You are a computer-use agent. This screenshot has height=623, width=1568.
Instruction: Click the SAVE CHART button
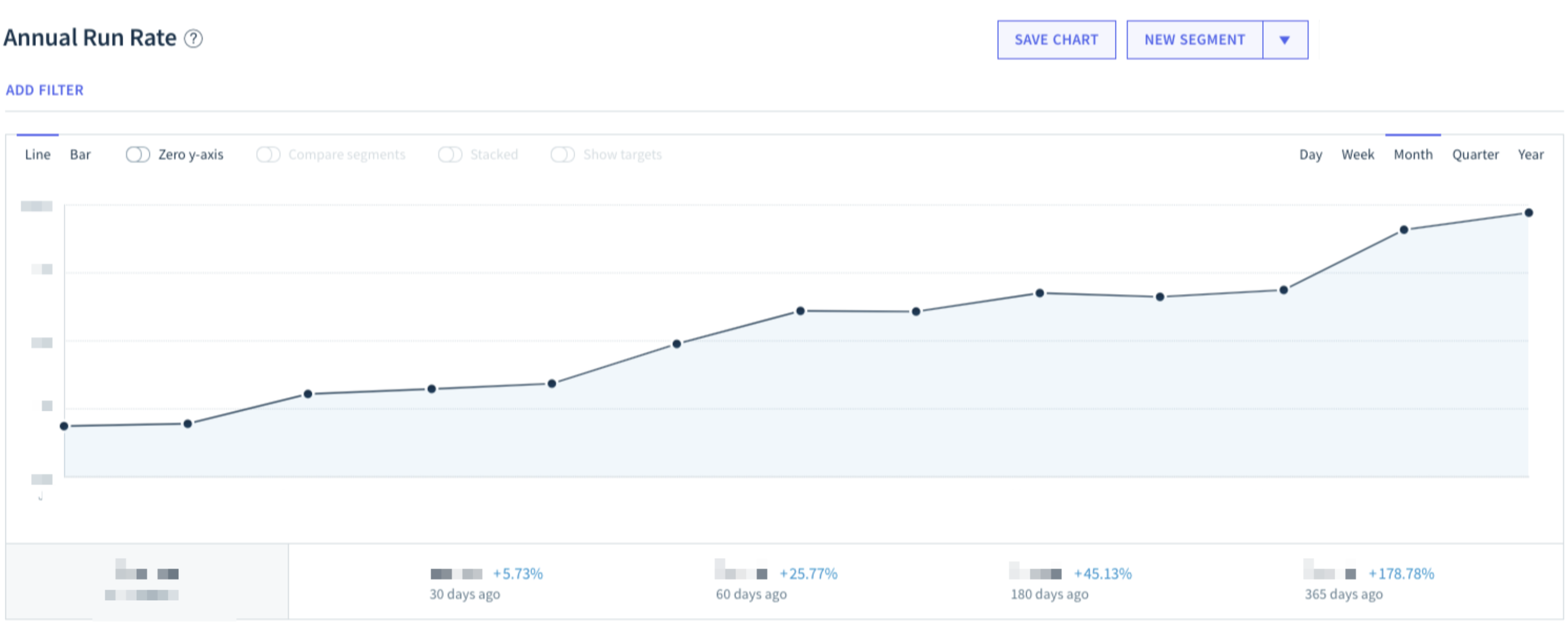[1056, 40]
